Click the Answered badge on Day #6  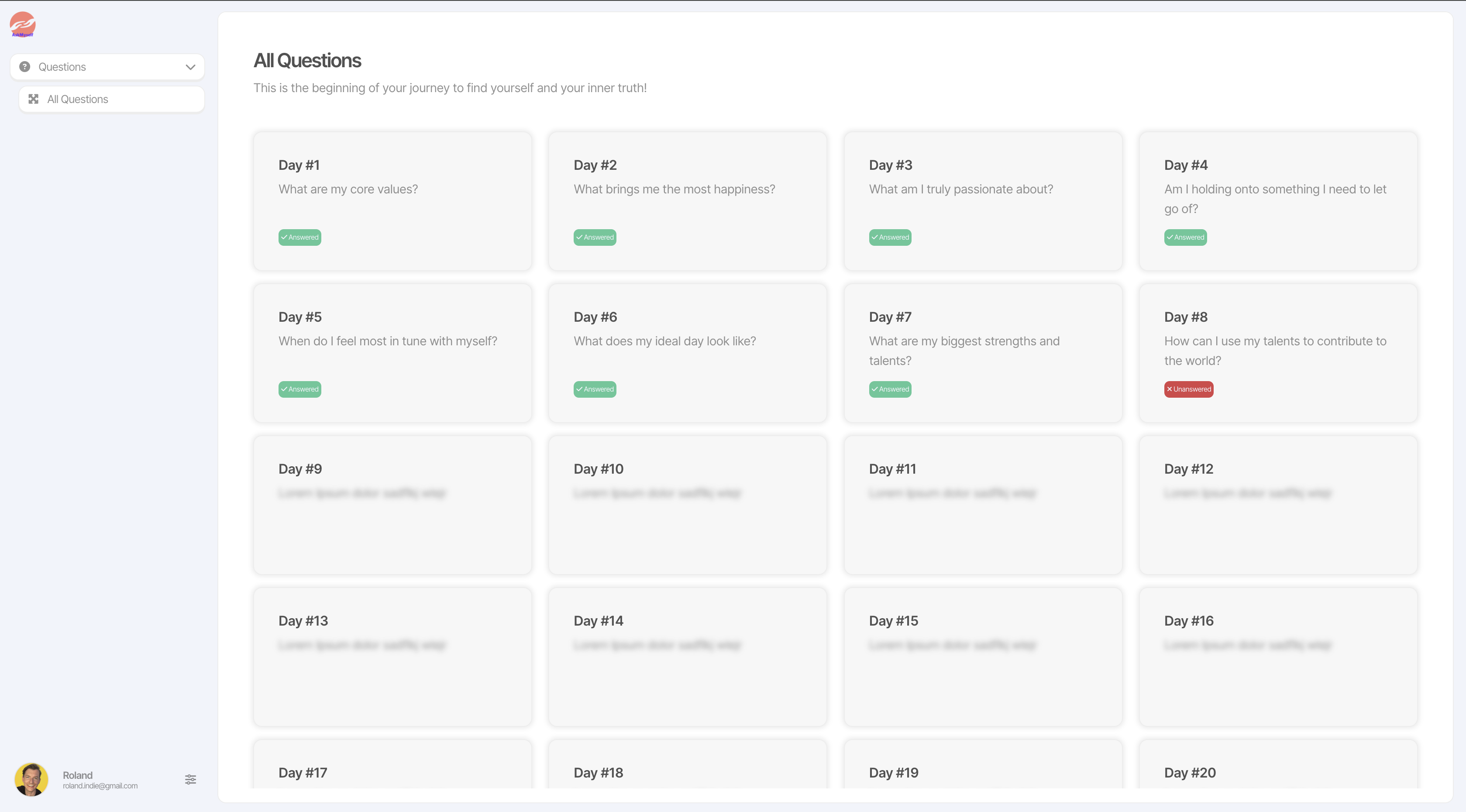tap(595, 389)
